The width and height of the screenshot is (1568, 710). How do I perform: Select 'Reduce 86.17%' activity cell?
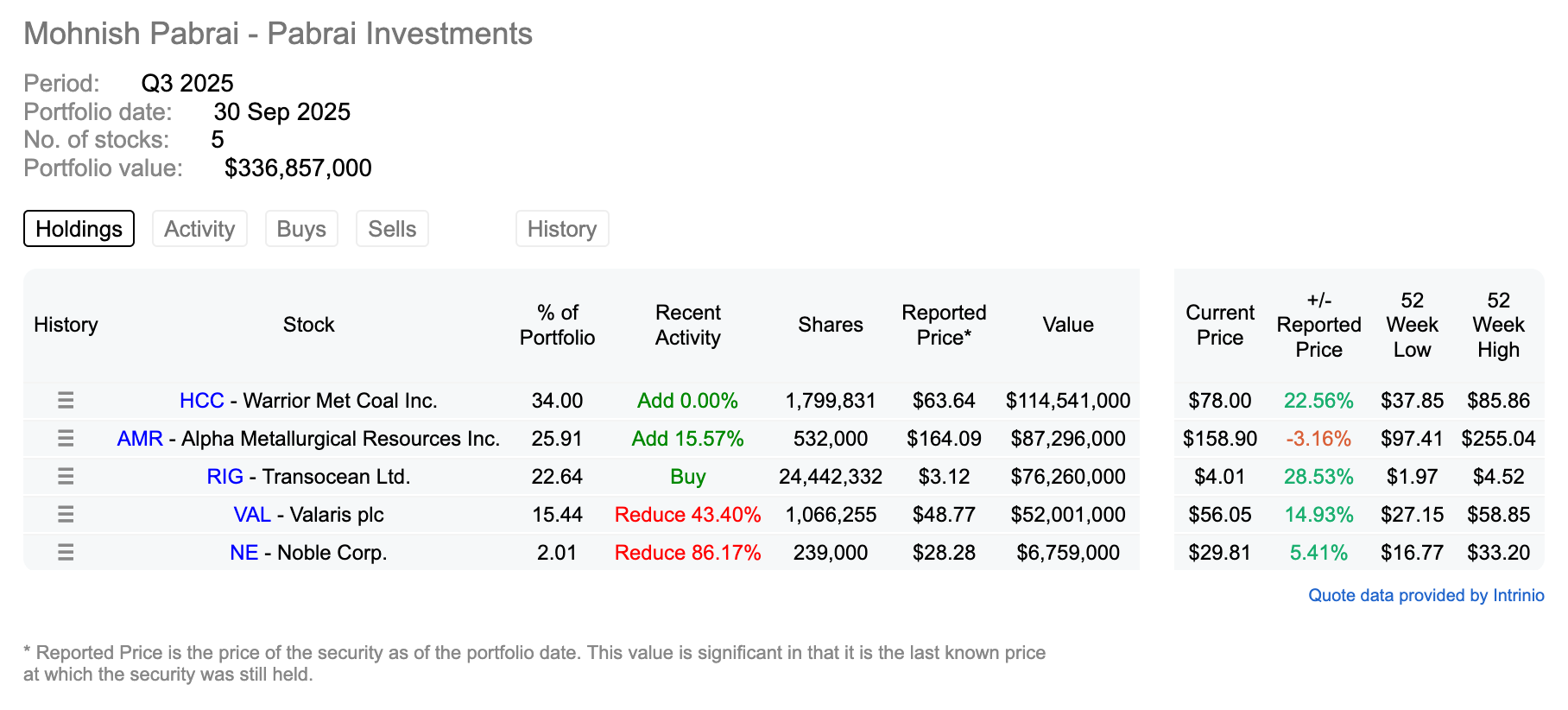(x=687, y=553)
